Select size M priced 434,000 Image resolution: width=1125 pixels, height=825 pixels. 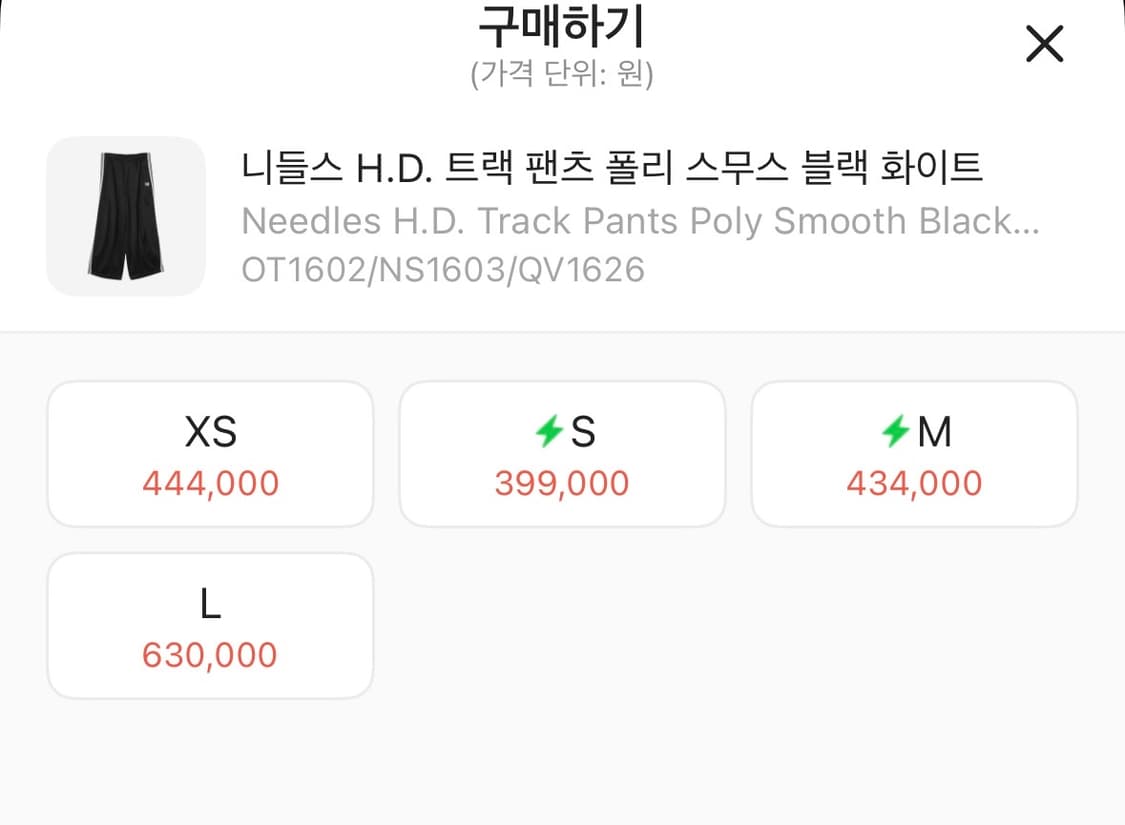(x=913, y=452)
